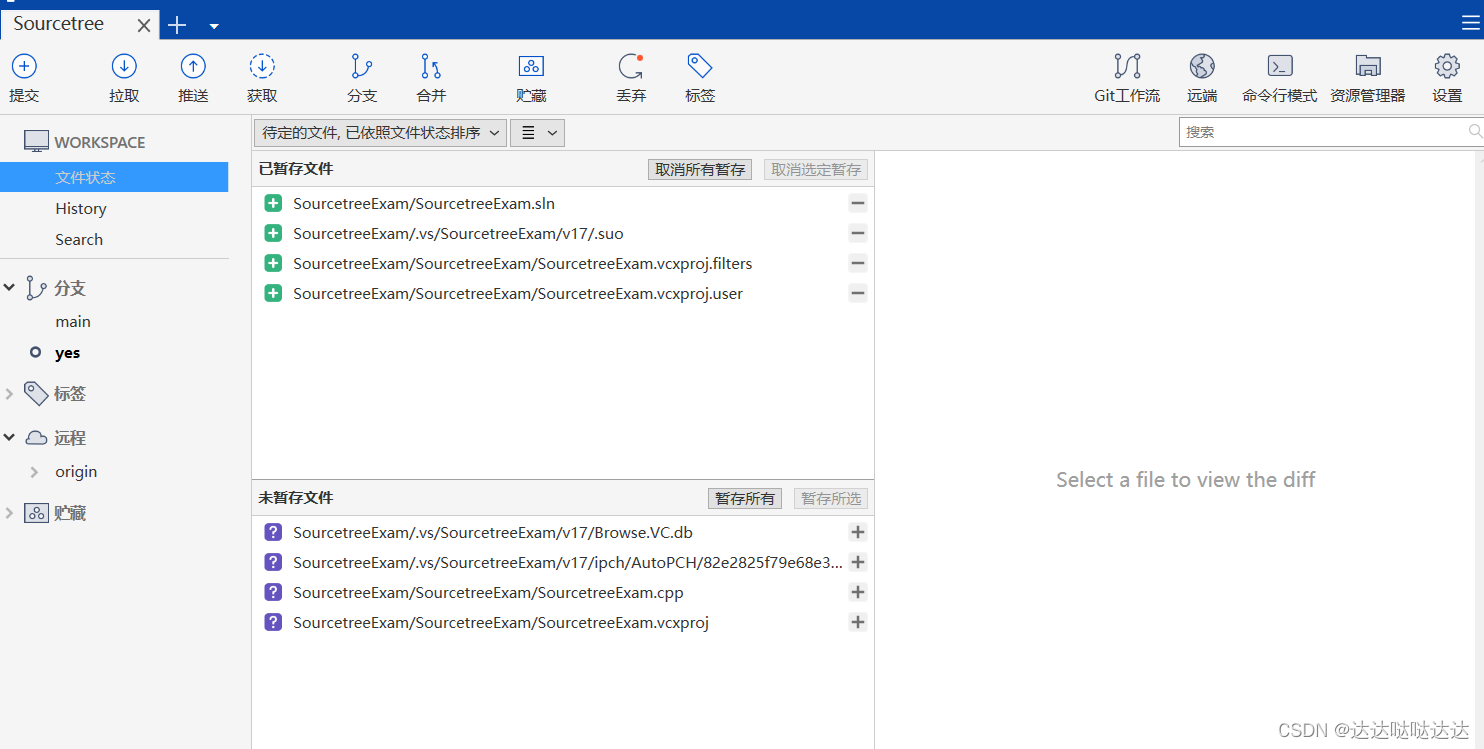Add a new tab with plus icon
The height and width of the screenshot is (749, 1484).
(177, 25)
